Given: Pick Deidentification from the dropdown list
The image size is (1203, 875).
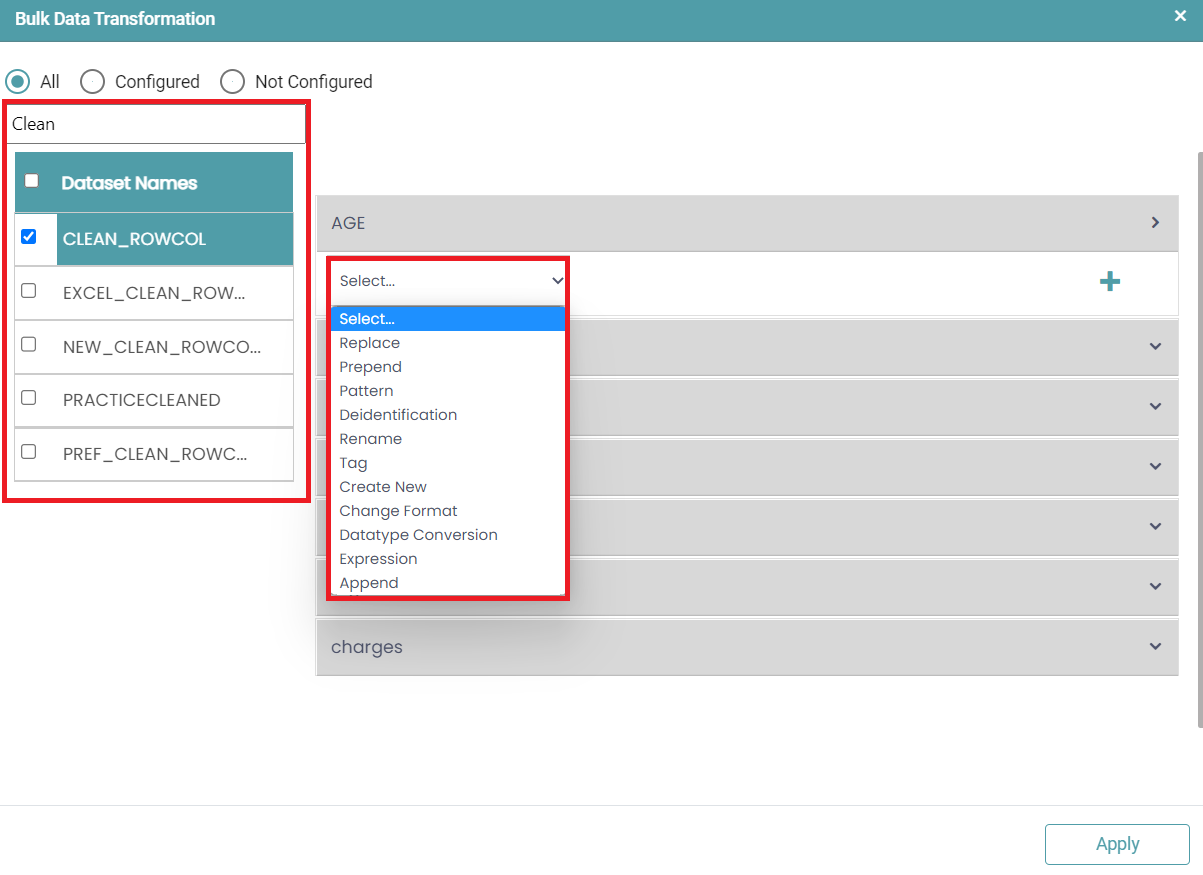Looking at the screenshot, I should [398, 415].
